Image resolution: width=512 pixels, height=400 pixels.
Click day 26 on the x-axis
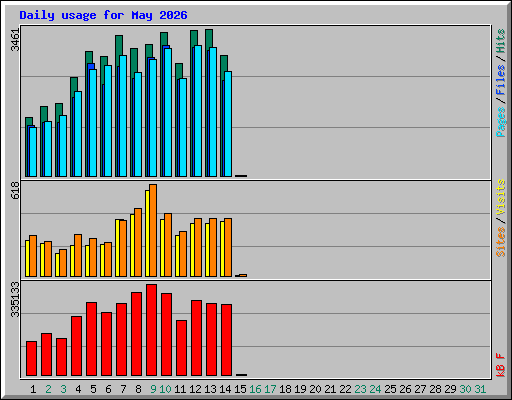[405, 389]
